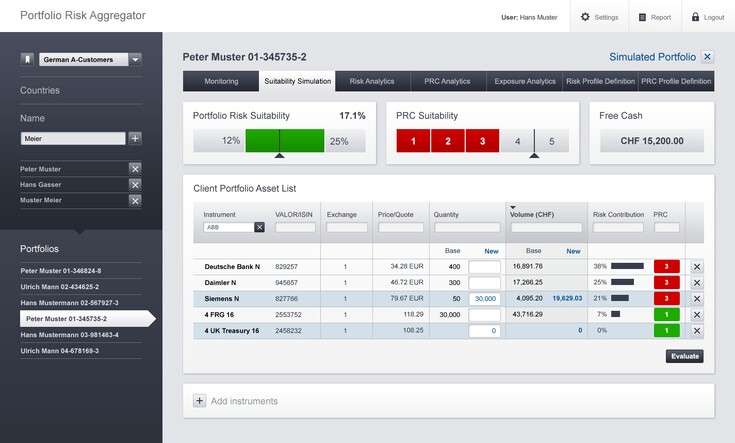Delete the Deutsche Bank N row
Viewport: 735px width, 443px height.
click(697, 267)
